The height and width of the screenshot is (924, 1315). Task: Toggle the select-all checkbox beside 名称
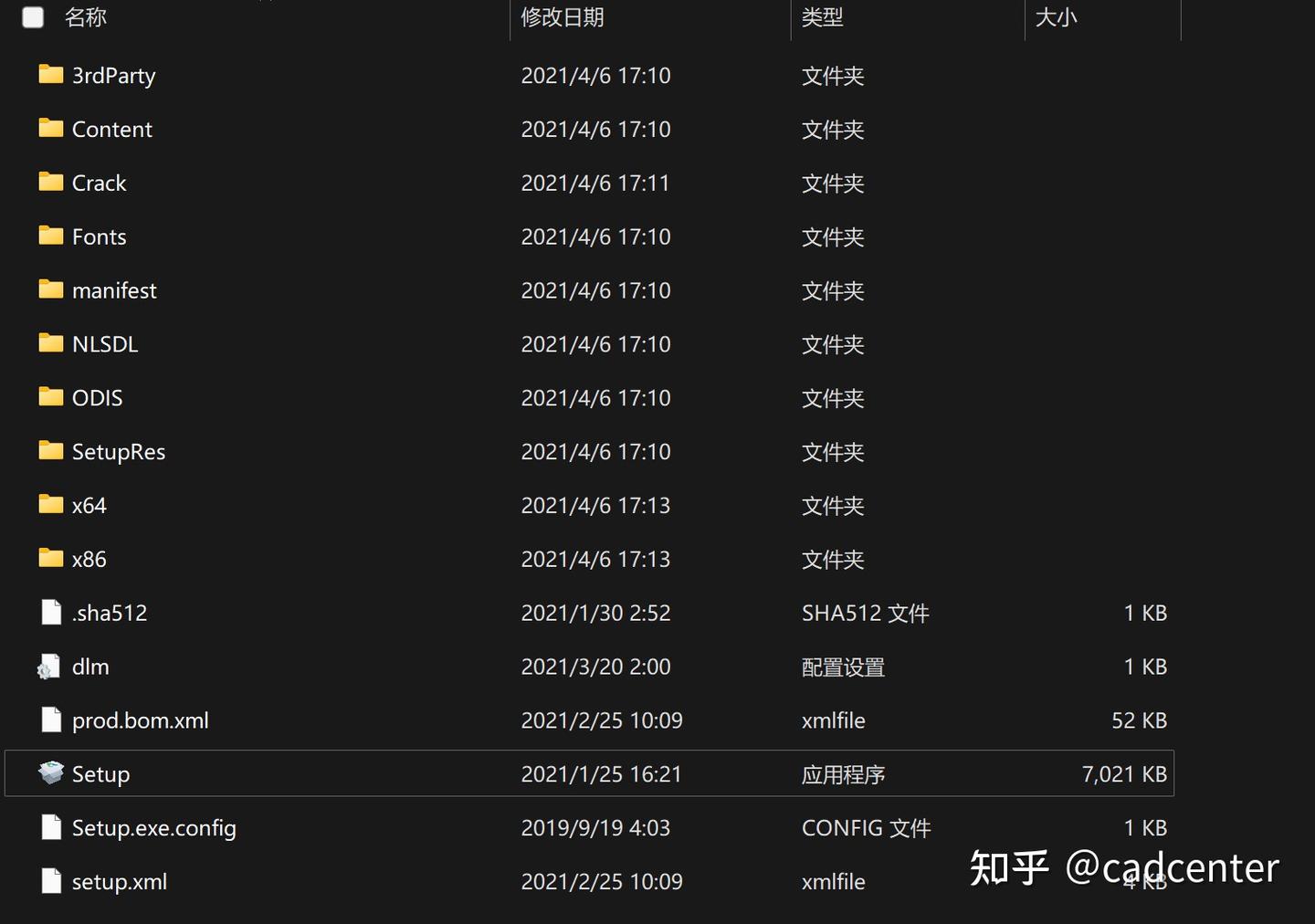[33, 17]
